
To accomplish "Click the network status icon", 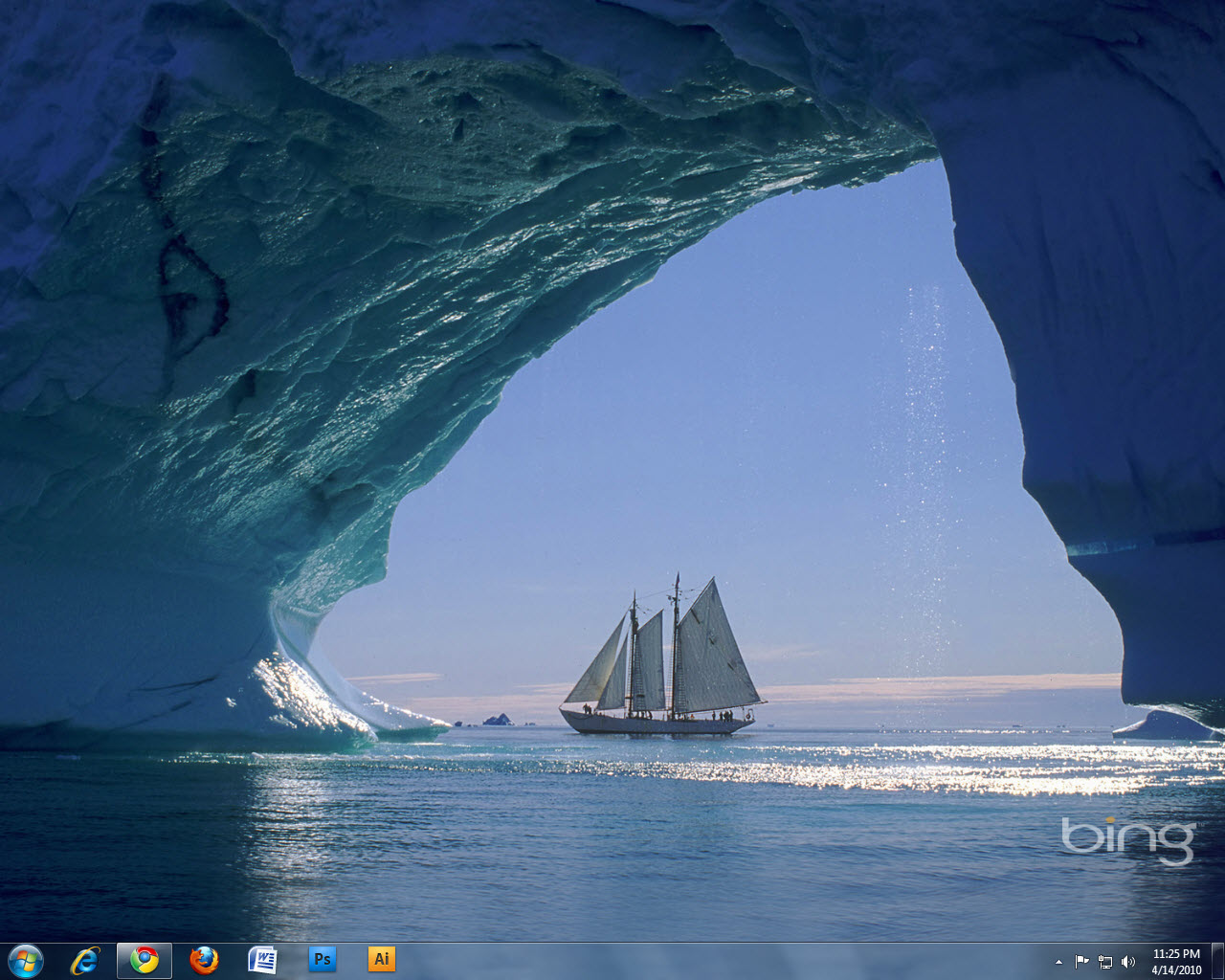I will tap(1105, 962).
